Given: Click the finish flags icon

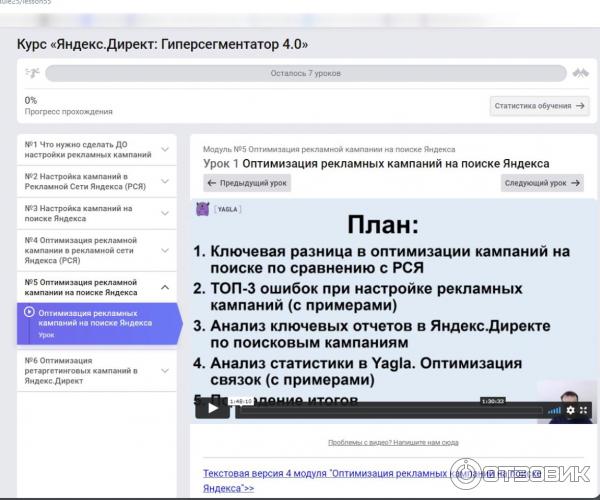Looking at the screenshot, I should (580, 73).
